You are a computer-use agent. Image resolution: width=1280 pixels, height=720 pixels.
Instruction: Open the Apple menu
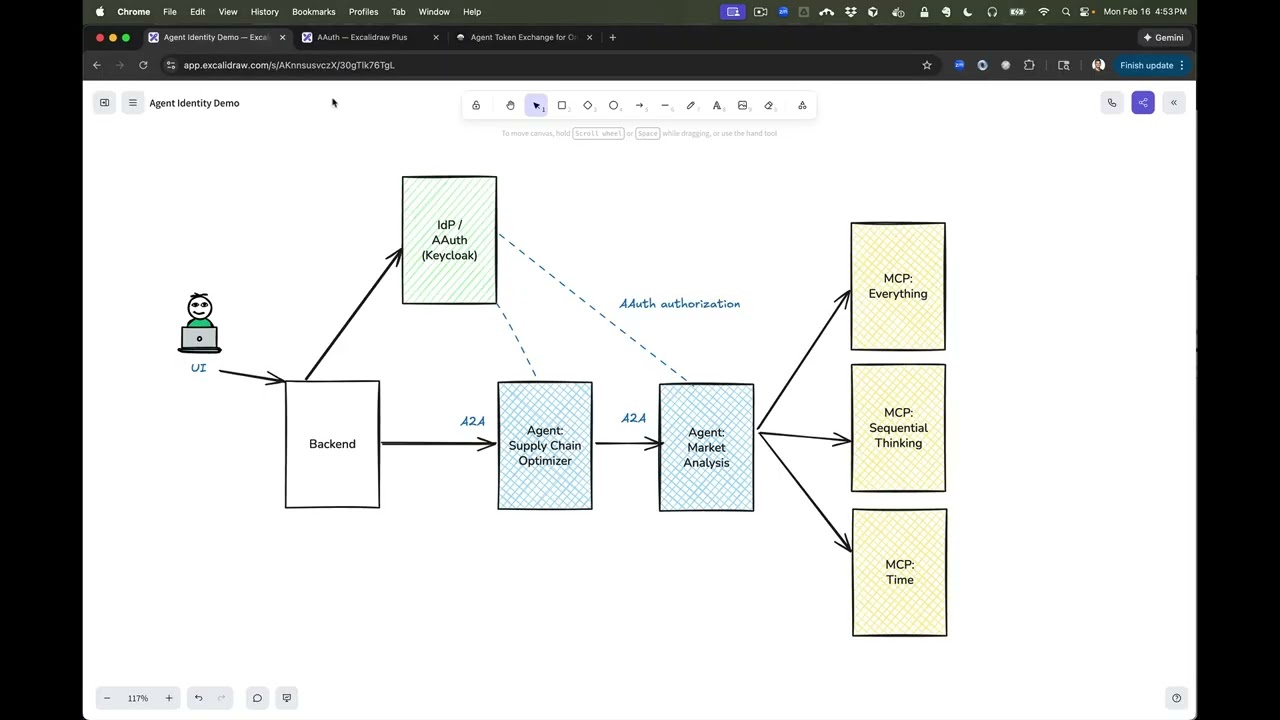point(100,12)
